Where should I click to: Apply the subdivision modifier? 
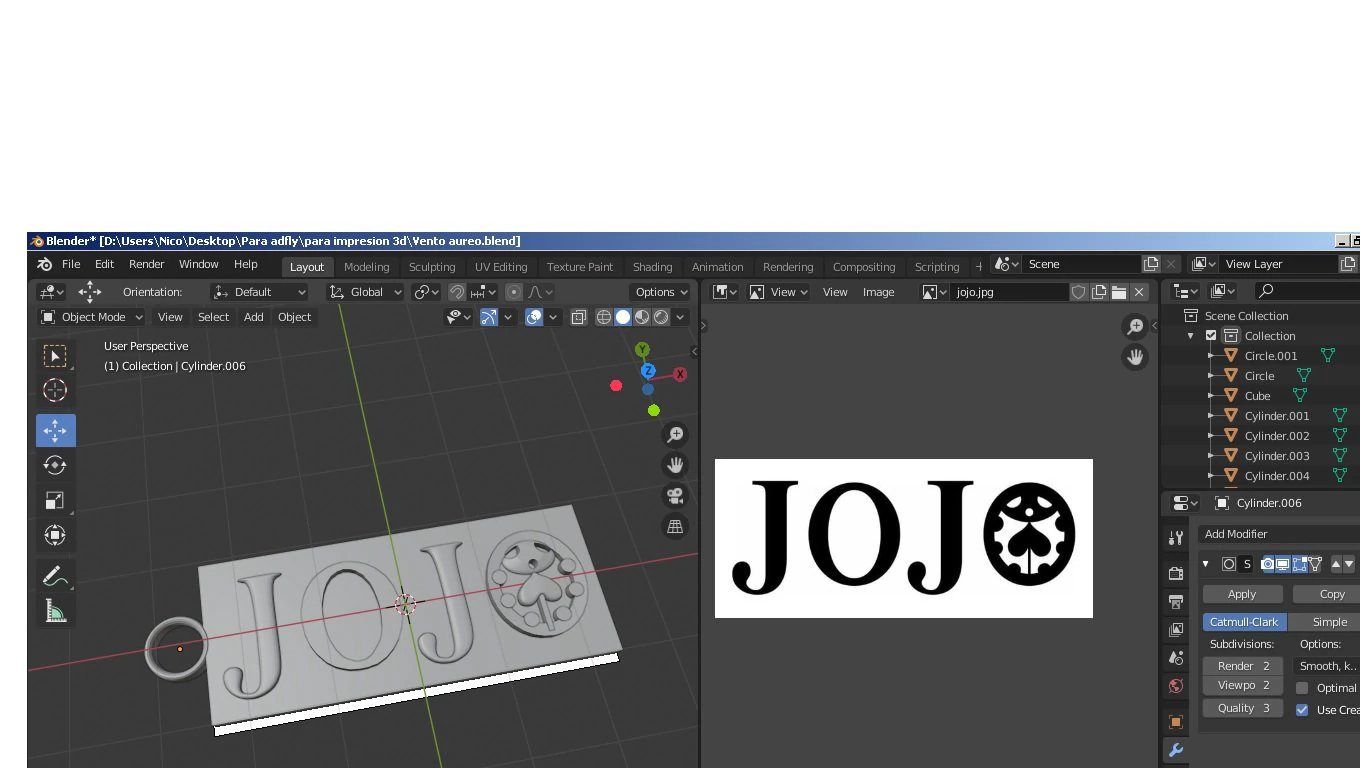pos(1242,594)
